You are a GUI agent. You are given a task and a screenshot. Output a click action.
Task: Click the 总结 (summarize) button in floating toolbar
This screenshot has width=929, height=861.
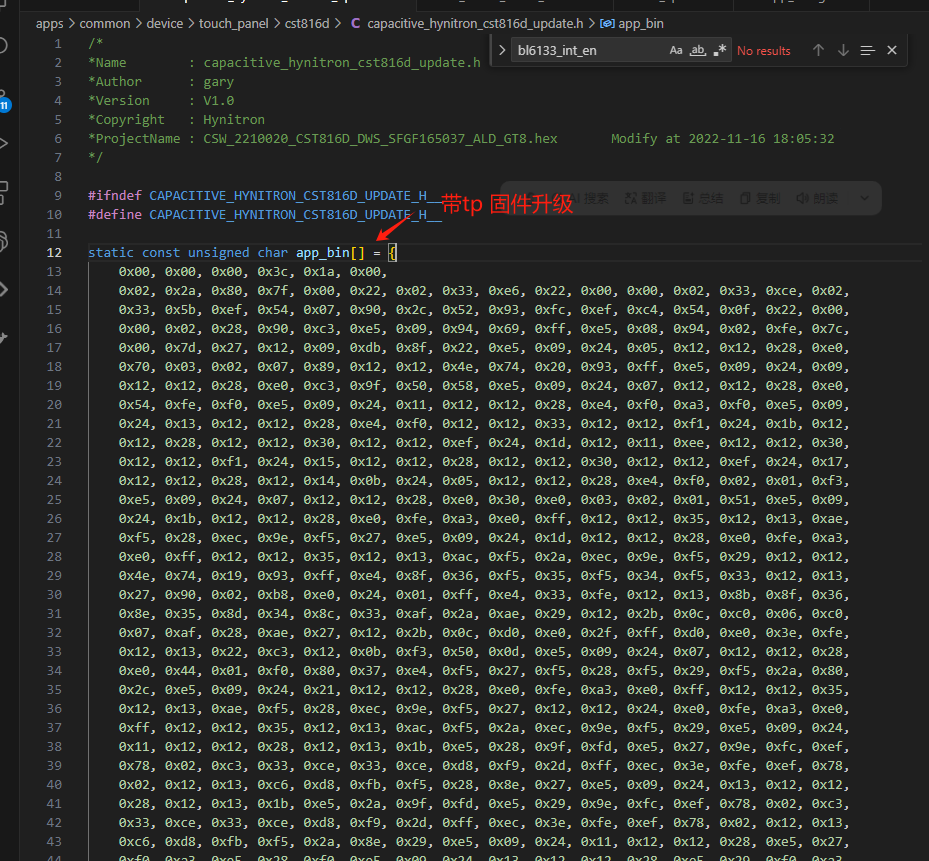[x=703, y=198]
